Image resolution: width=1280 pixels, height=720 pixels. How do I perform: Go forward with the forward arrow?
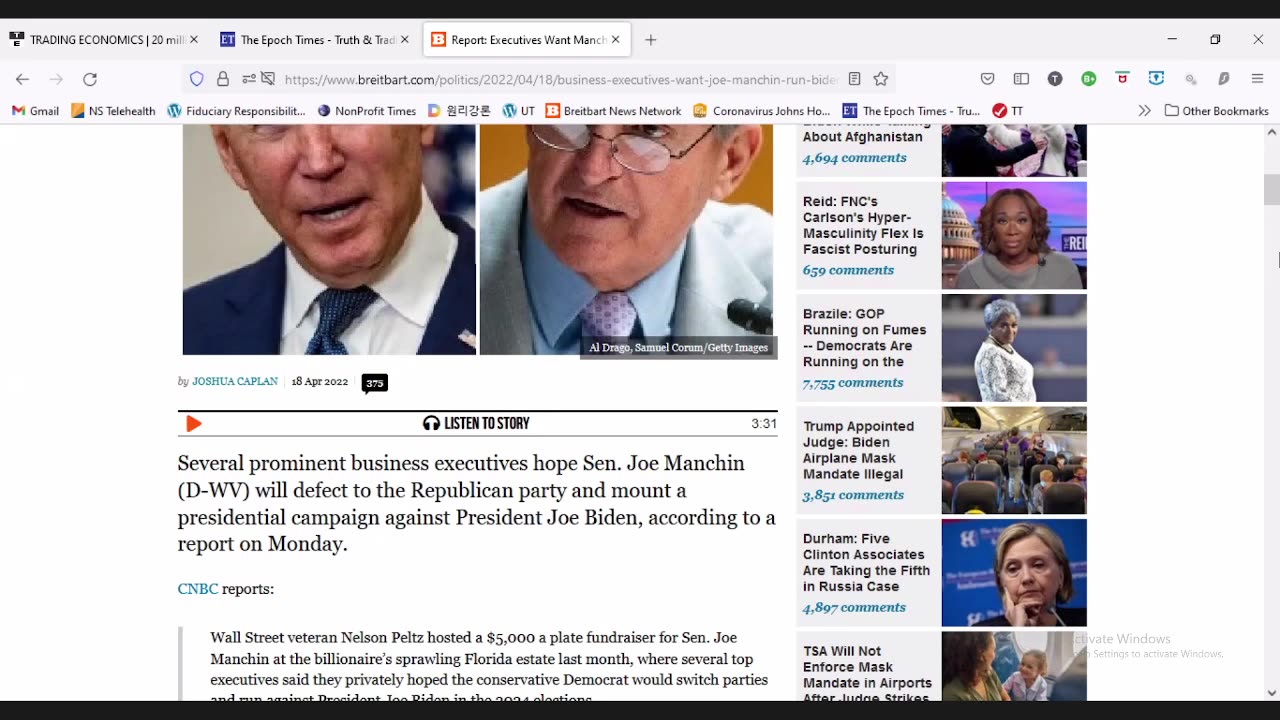click(56, 79)
